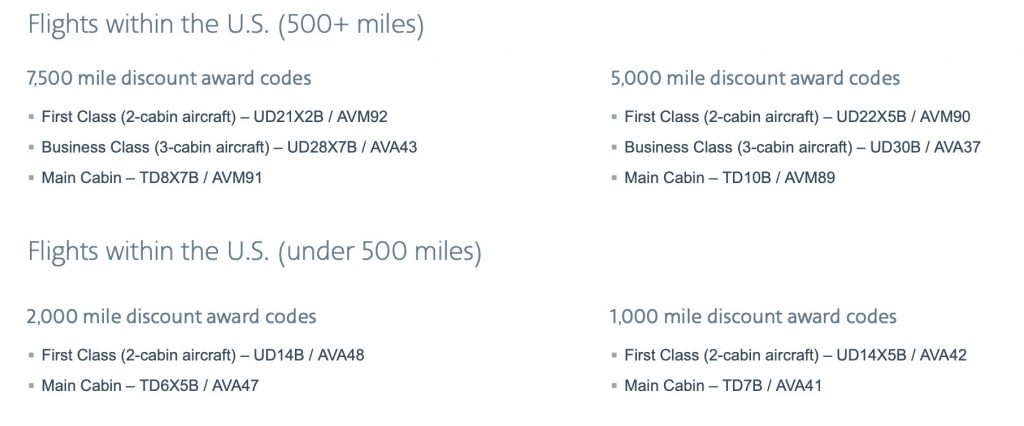Select the '7,500 mile discount award codes' subheading
This screenshot has width=1024, height=426.
point(169,78)
